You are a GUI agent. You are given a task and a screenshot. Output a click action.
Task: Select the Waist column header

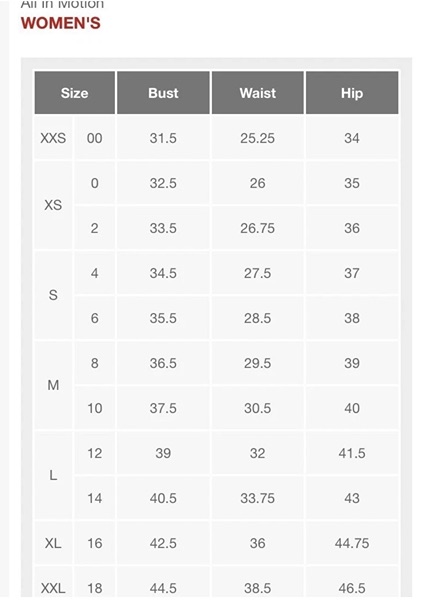tap(258, 93)
